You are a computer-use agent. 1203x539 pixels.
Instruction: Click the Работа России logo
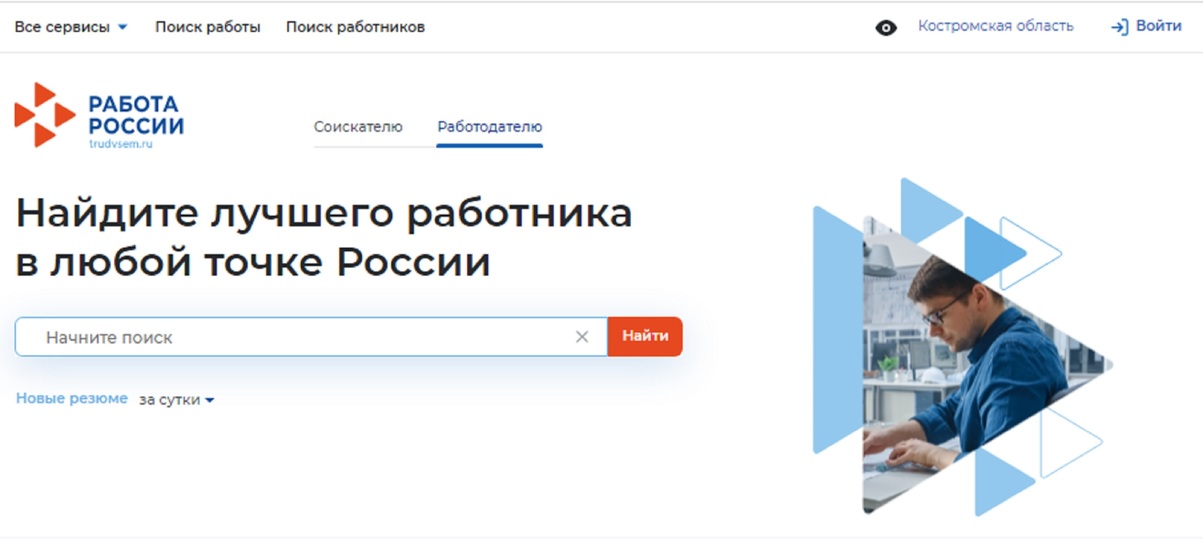point(99,116)
